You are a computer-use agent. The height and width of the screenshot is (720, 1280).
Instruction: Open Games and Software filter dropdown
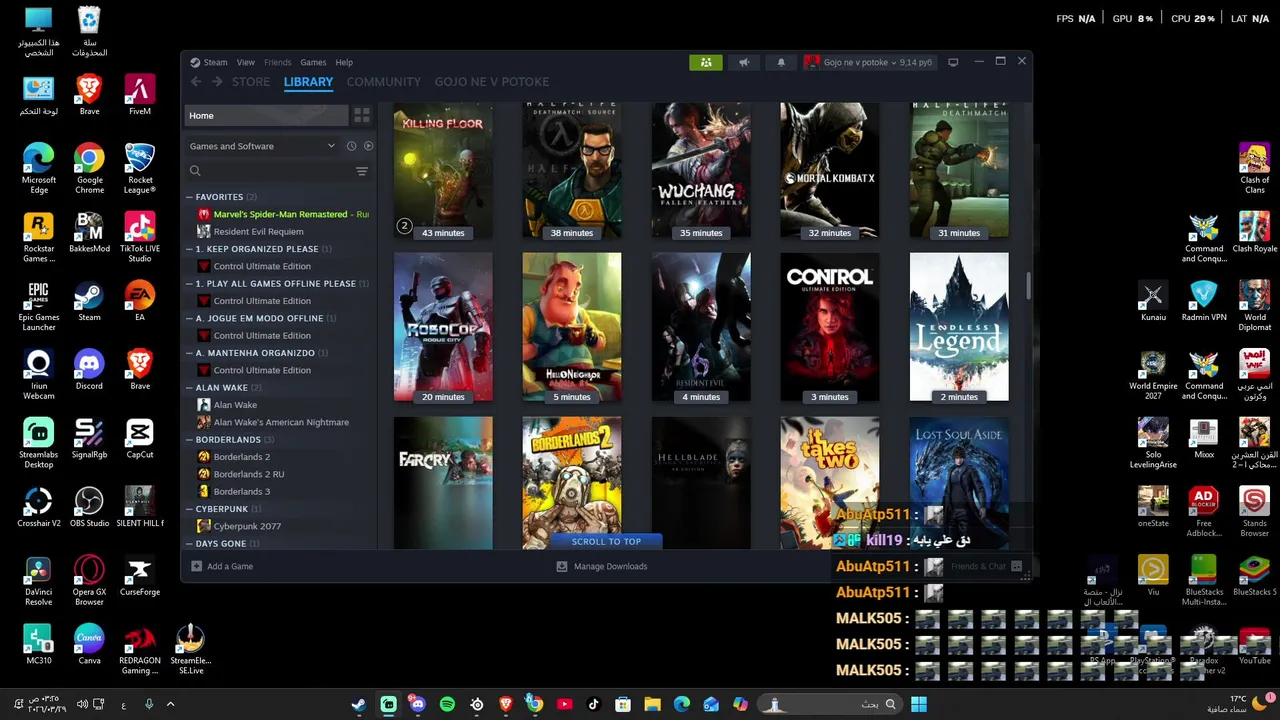coord(262,146)
